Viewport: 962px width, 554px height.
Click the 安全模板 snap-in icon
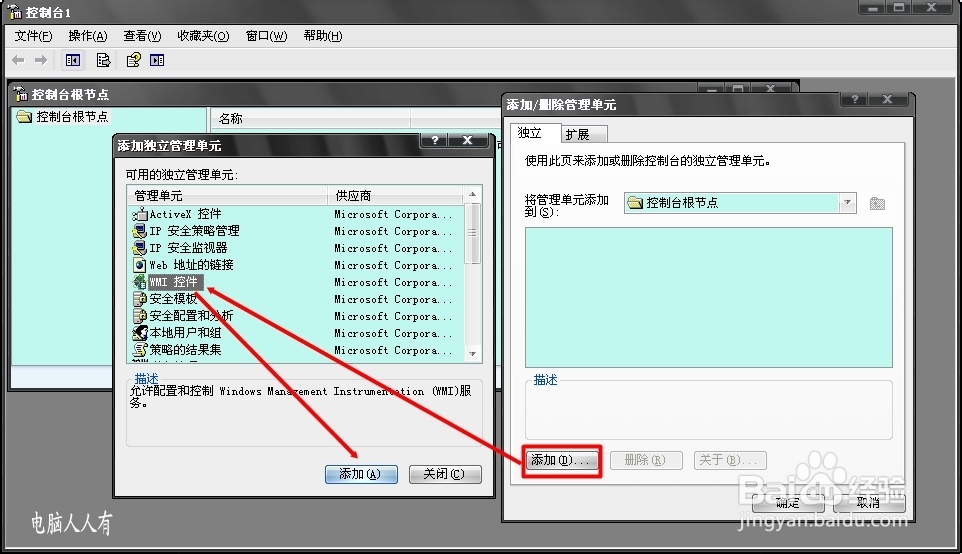(140, 299)
